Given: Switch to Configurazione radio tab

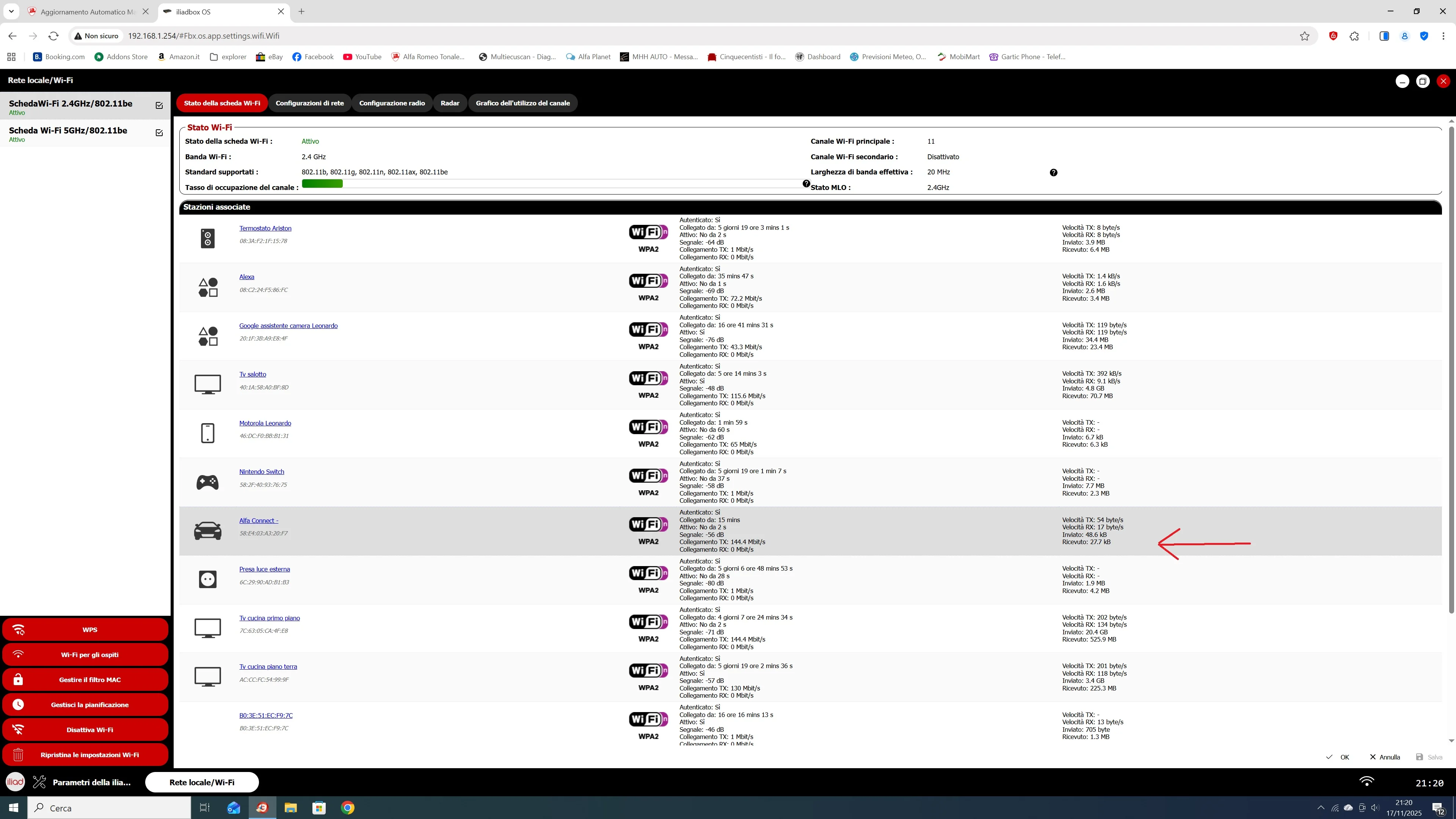Looking at the screenshot, I should 392,103.
